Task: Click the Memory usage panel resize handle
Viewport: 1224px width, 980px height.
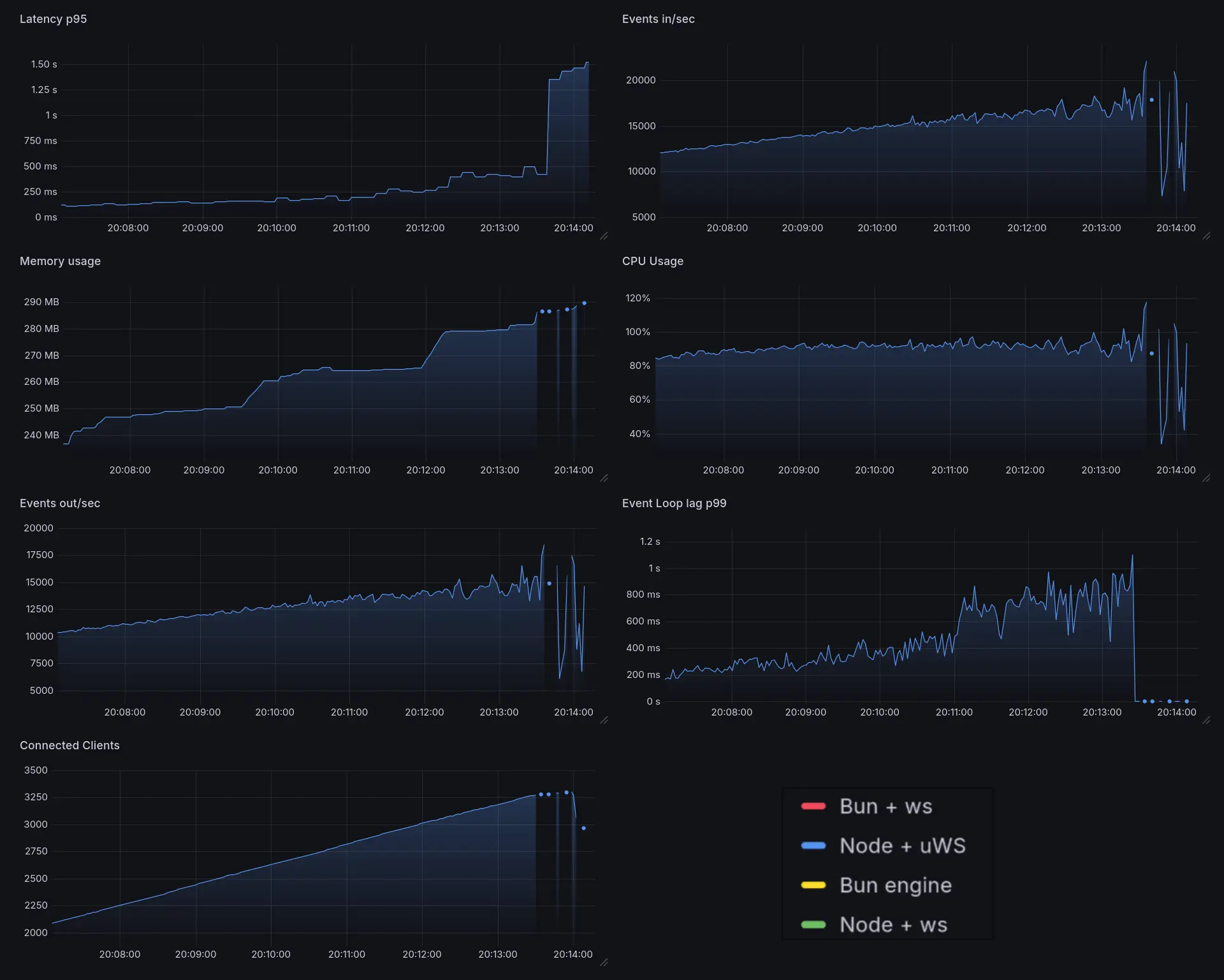Action: coord(604,479)
